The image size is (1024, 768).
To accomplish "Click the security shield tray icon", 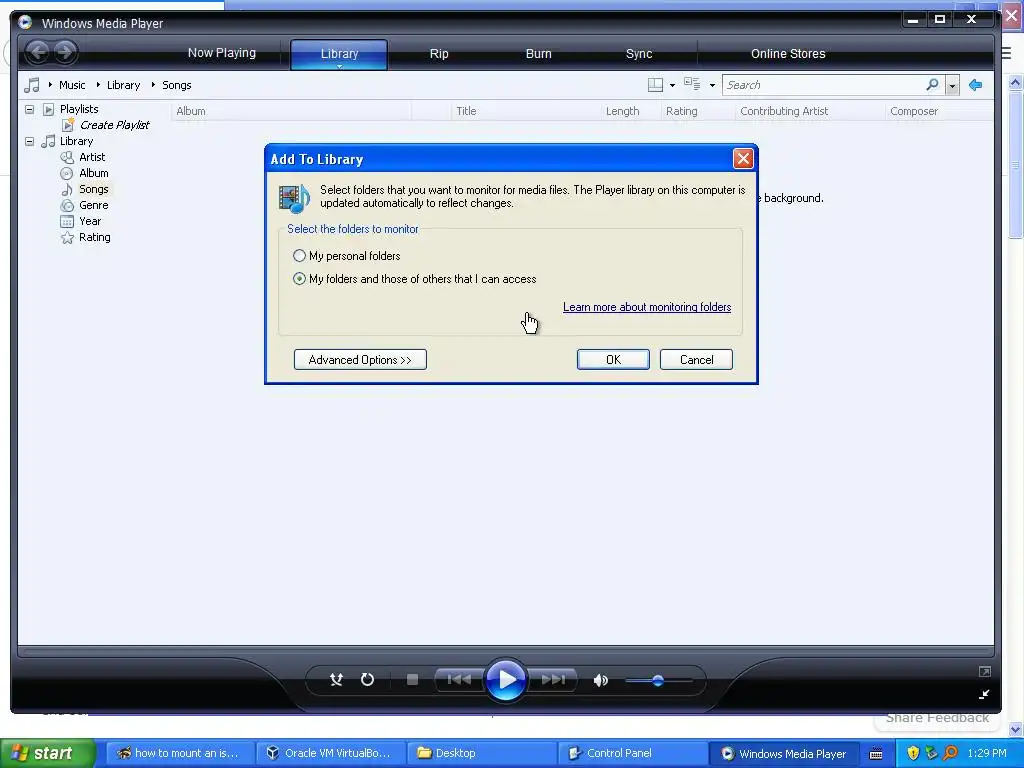I will click(x=913, y=753).
